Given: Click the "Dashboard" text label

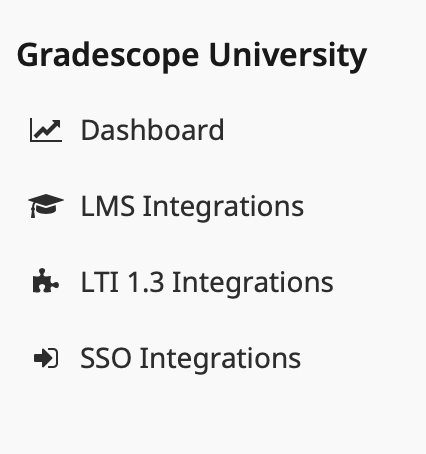Looking at the screenshot, I should click(153, 130).
